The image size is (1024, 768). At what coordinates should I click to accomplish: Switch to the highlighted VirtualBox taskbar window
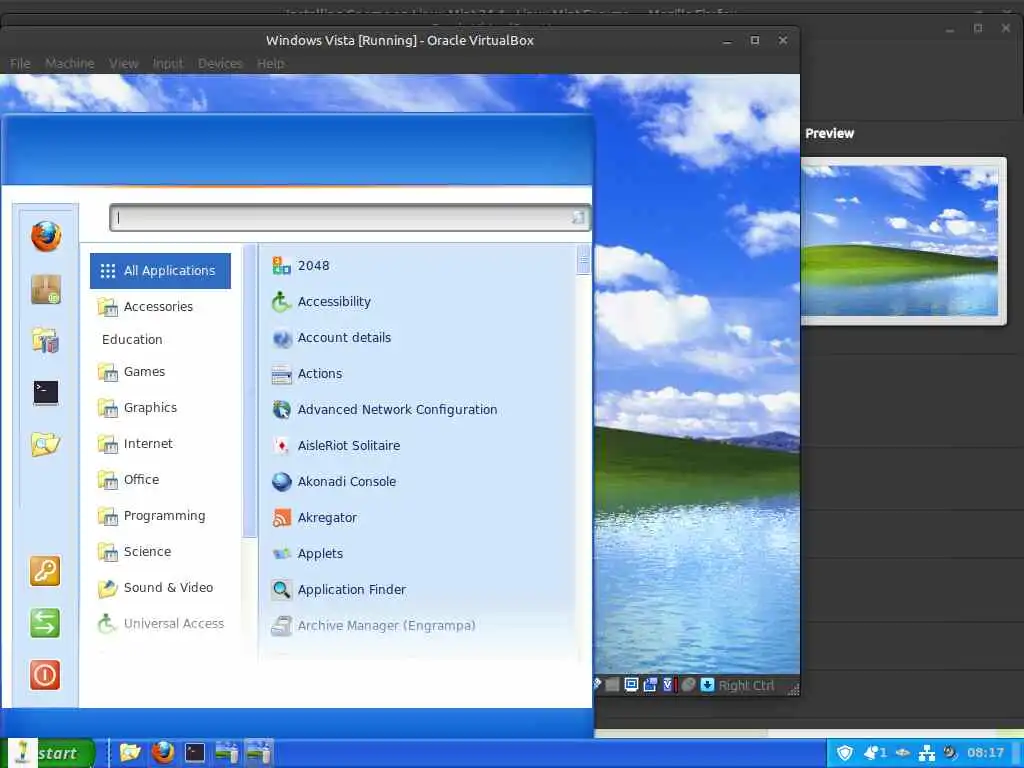pos(259,753)
